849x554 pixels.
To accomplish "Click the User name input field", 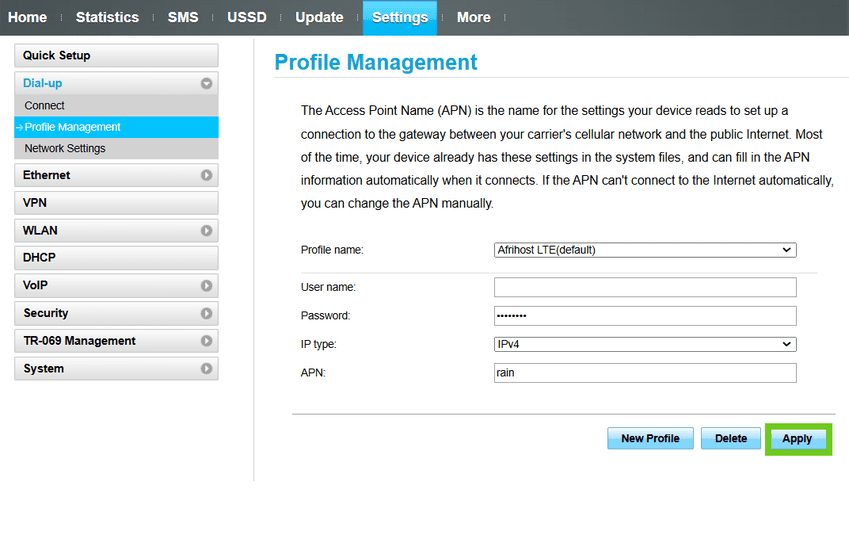I will coord(645,288).
